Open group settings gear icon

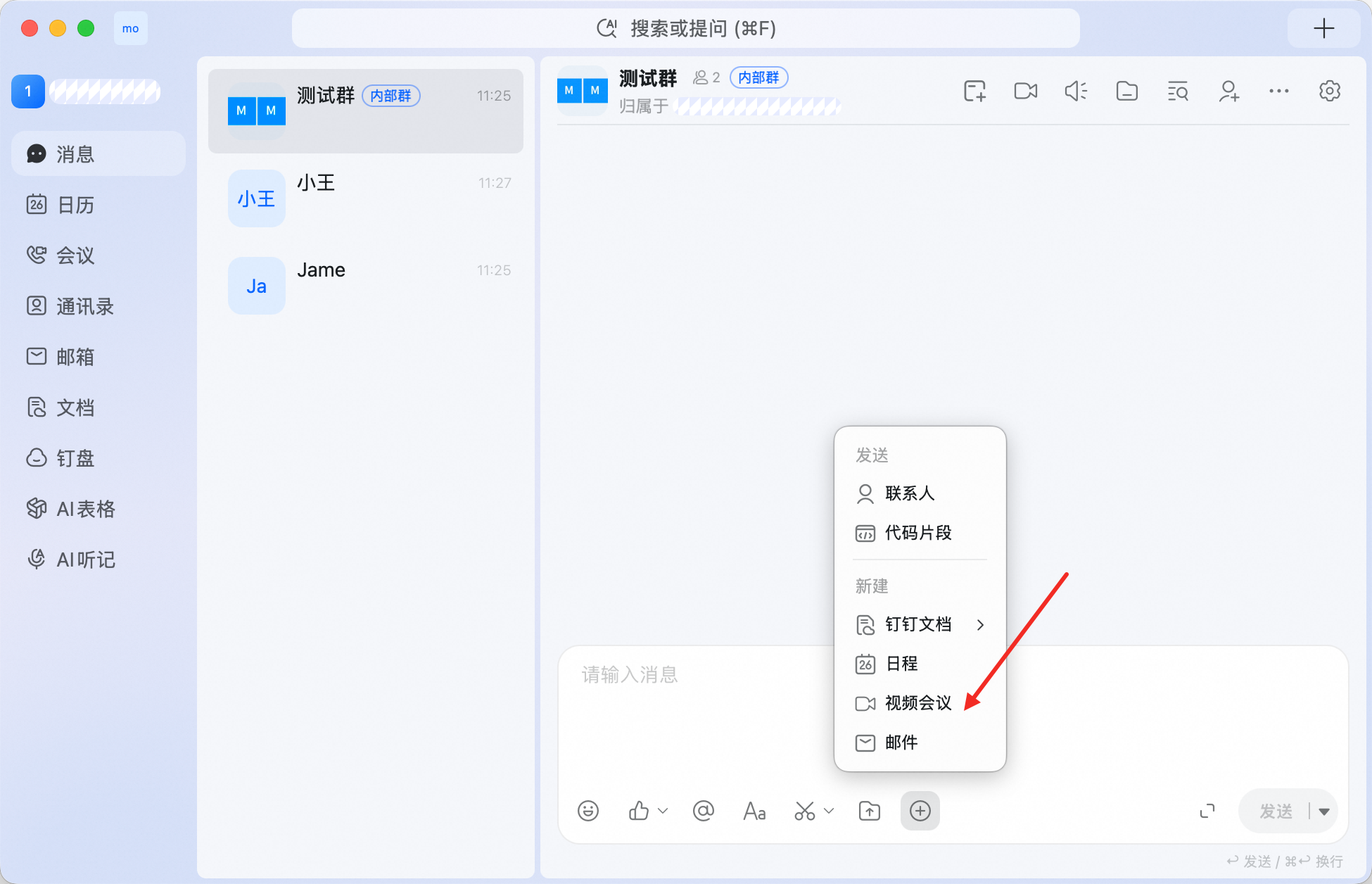(1330, 91)
